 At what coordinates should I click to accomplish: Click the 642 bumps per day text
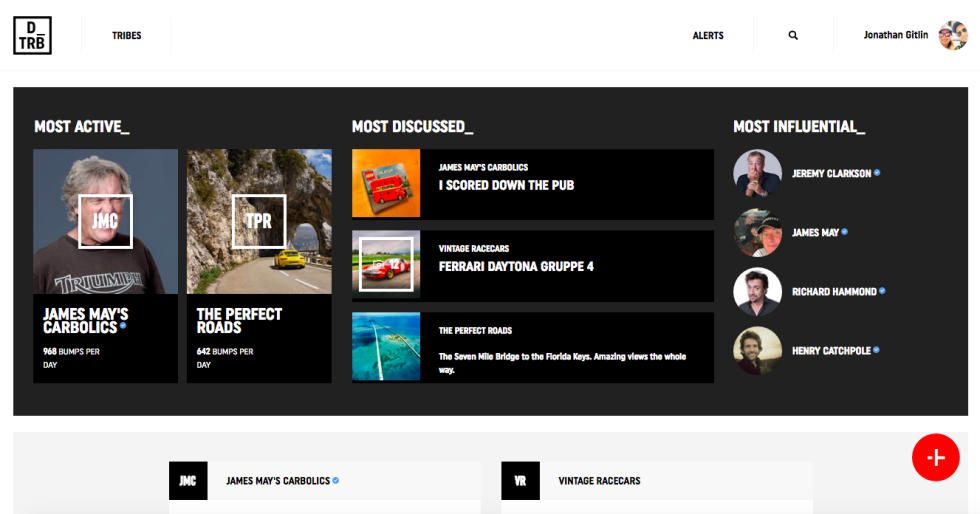tap(225, 358)
